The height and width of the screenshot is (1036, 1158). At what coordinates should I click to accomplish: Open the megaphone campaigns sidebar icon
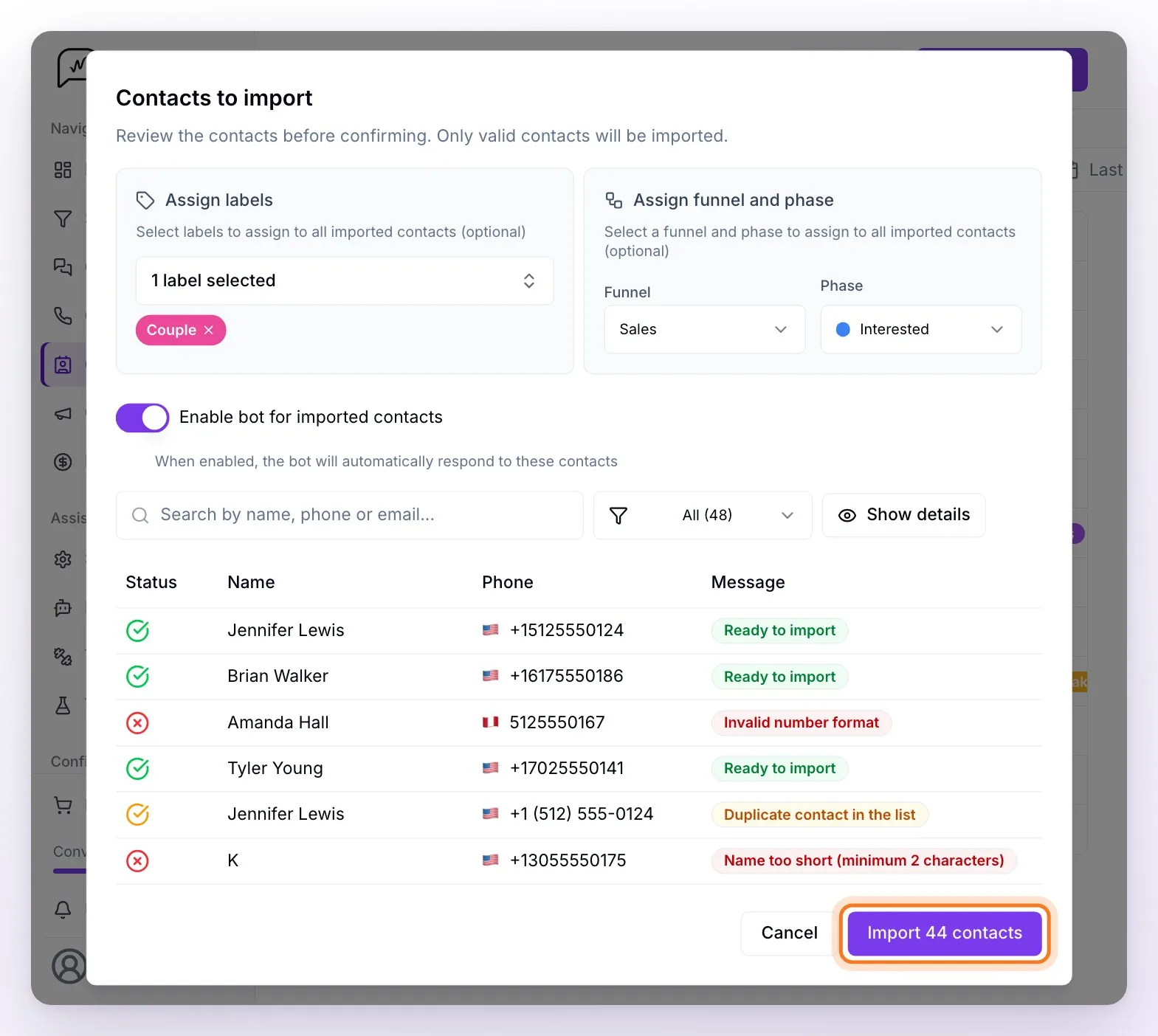pos(63,413)
